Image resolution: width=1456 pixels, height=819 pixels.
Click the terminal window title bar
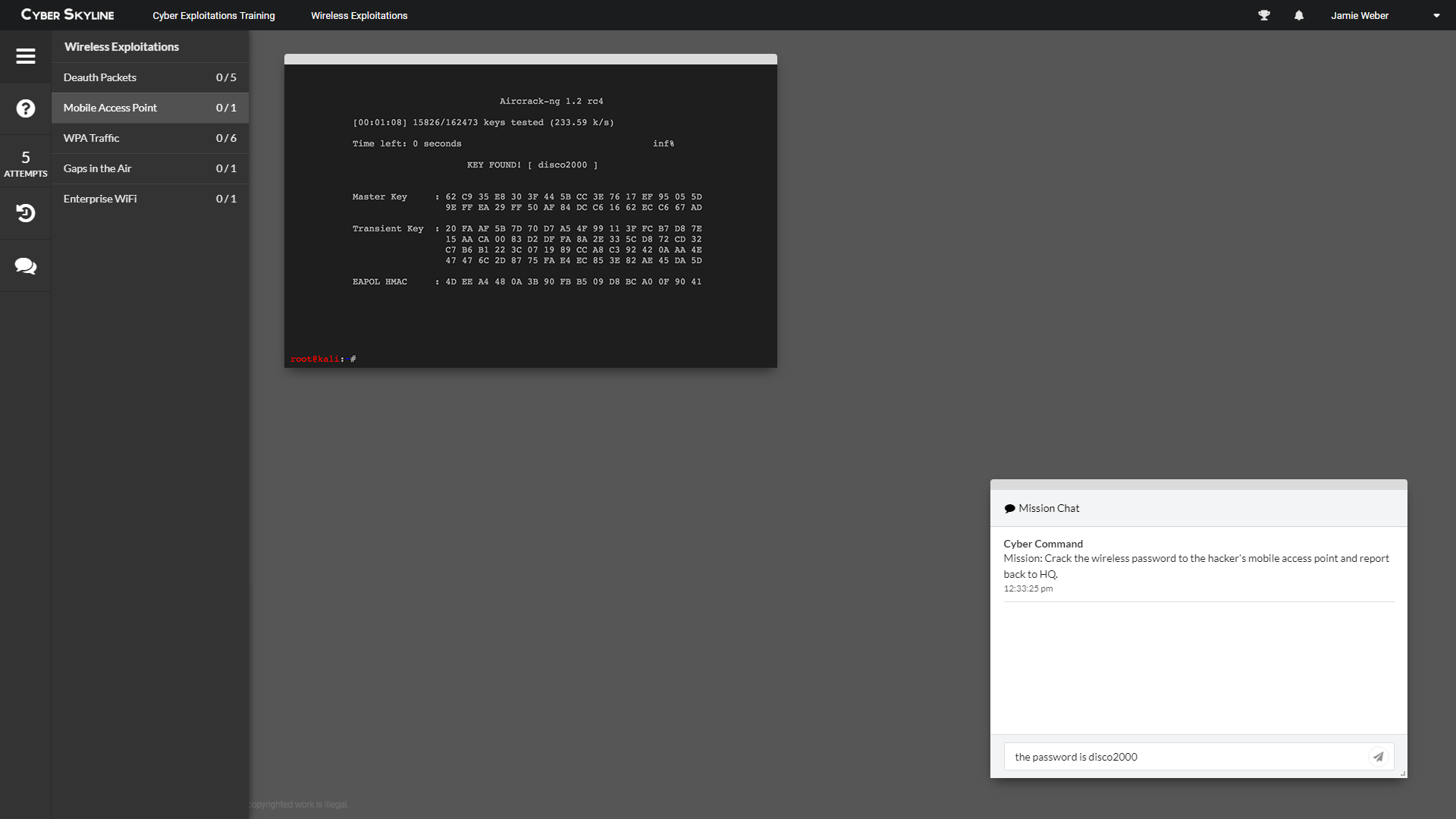[530, 59]
